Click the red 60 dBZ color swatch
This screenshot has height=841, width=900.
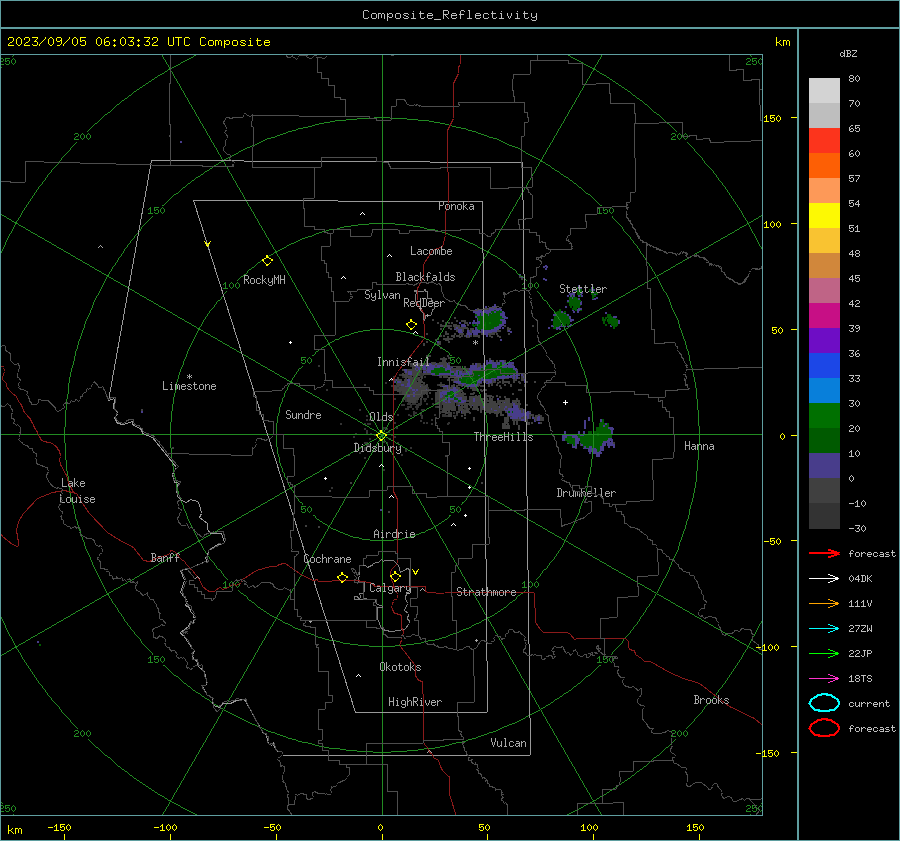pos(824,141)
